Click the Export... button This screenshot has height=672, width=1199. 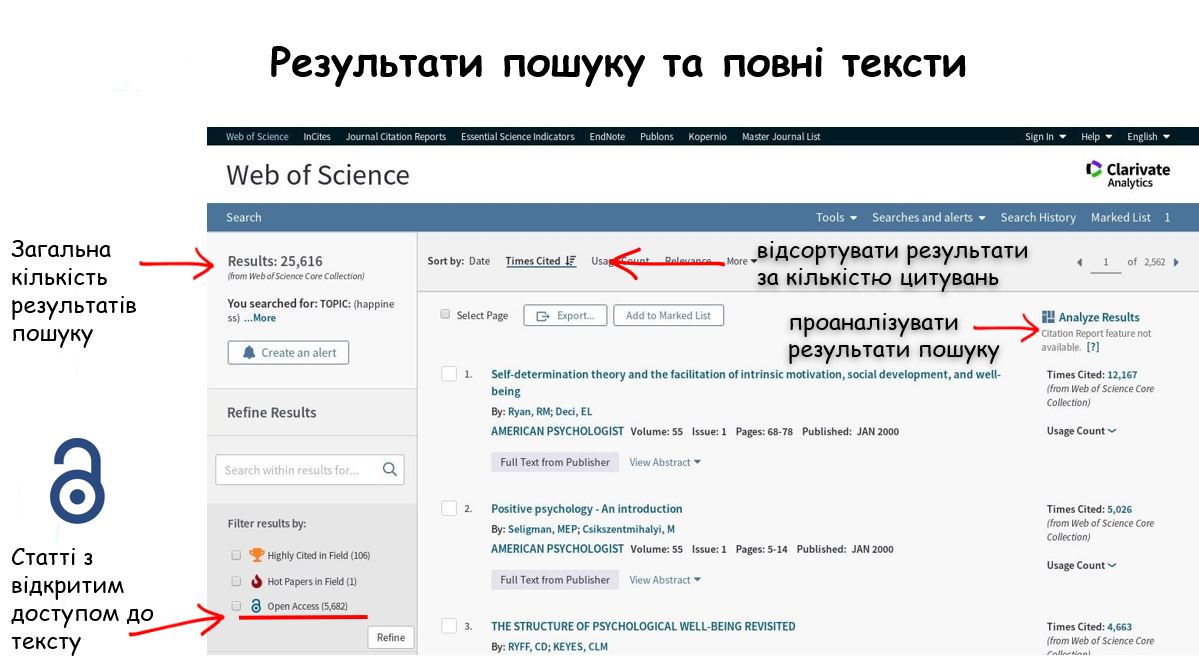(565, 315)
